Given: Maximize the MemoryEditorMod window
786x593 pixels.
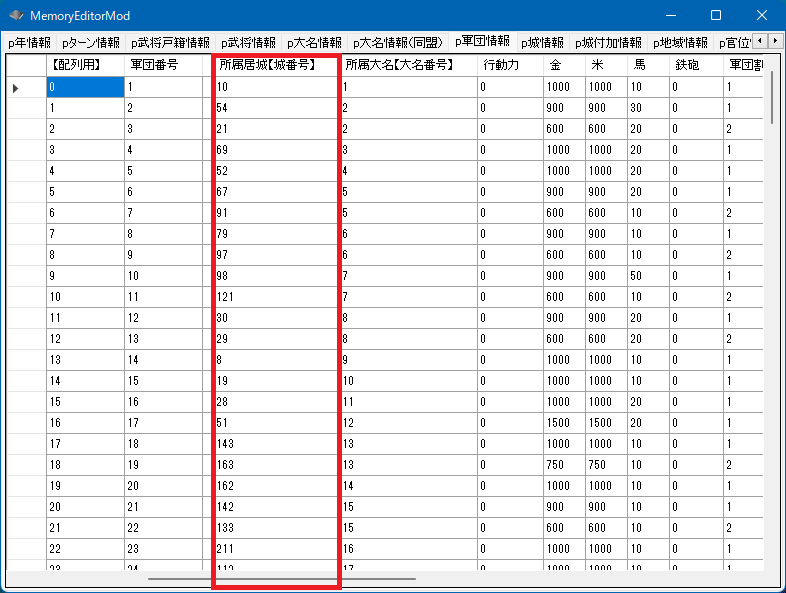Looking at the screenshot, I should point(715,16).
